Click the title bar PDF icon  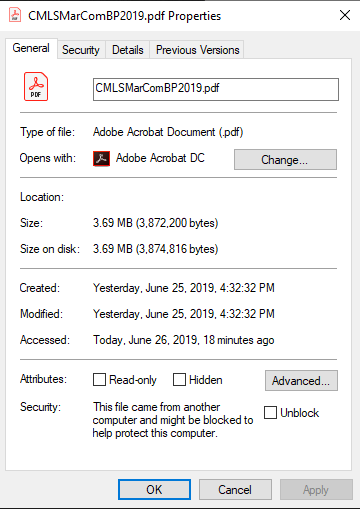(x=15, y=15)
